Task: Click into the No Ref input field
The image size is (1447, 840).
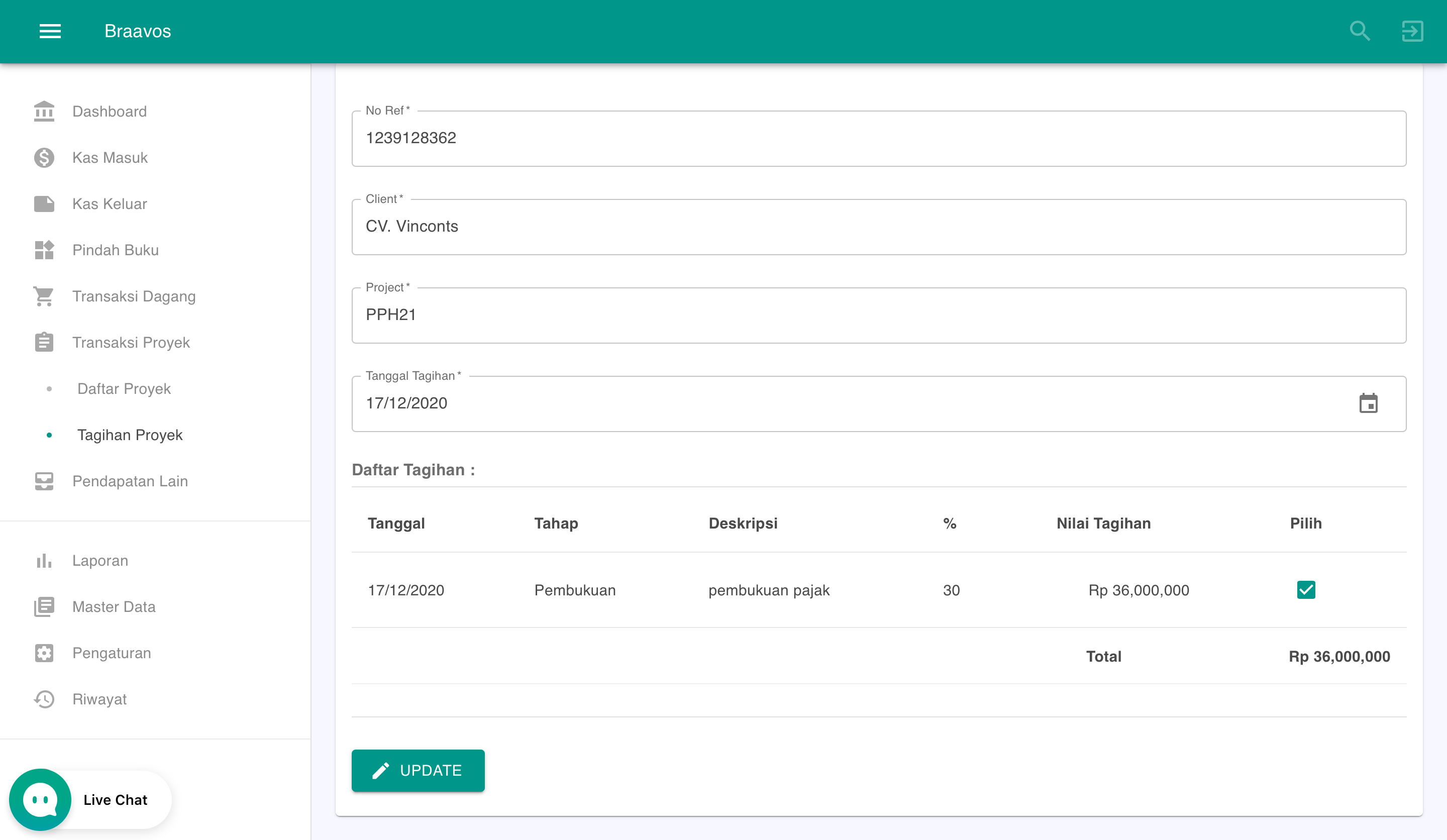Action: pos(879,138)
